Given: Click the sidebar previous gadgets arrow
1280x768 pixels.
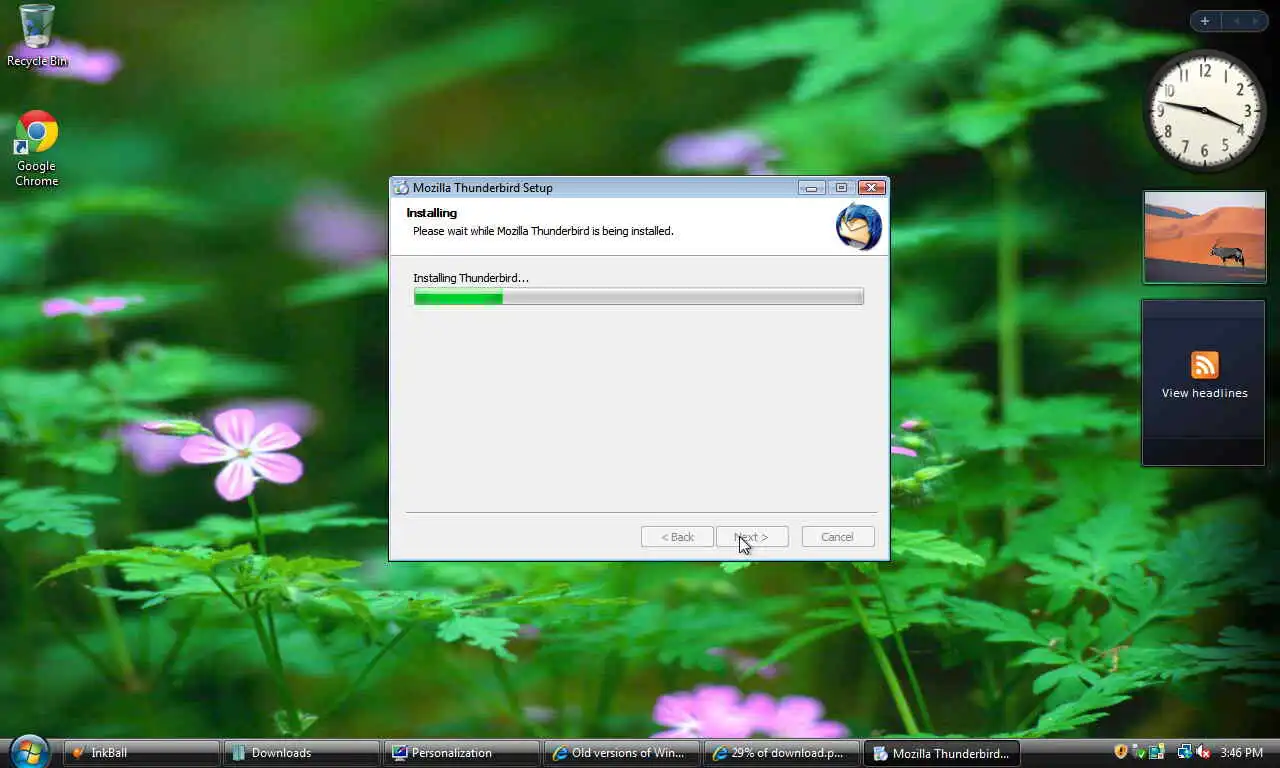Looking at the screenshot, I should [1236, 21].
